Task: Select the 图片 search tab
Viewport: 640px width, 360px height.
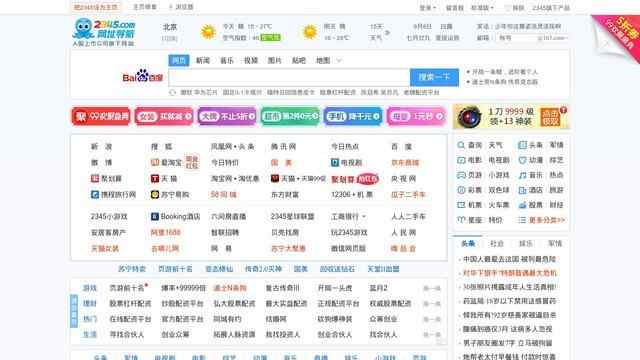Action: (275, 60)
